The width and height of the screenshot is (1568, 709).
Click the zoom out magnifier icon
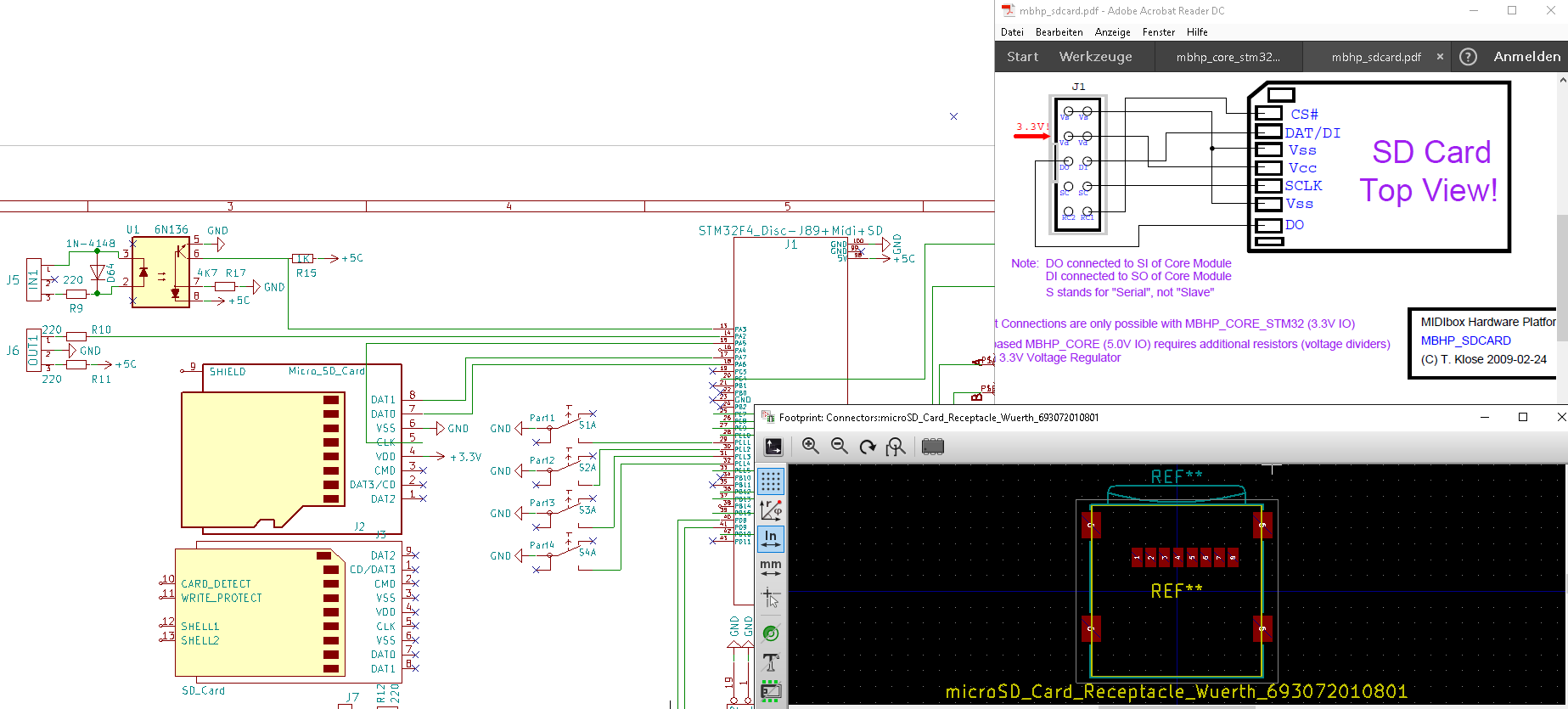coord(840,447)
